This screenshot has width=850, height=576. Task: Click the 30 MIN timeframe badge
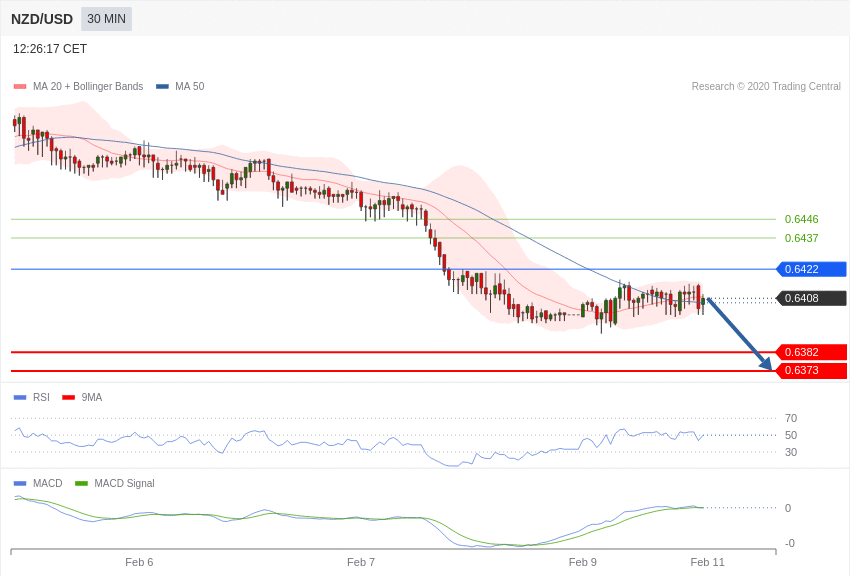pyautogui.click(x=106, y=19)
